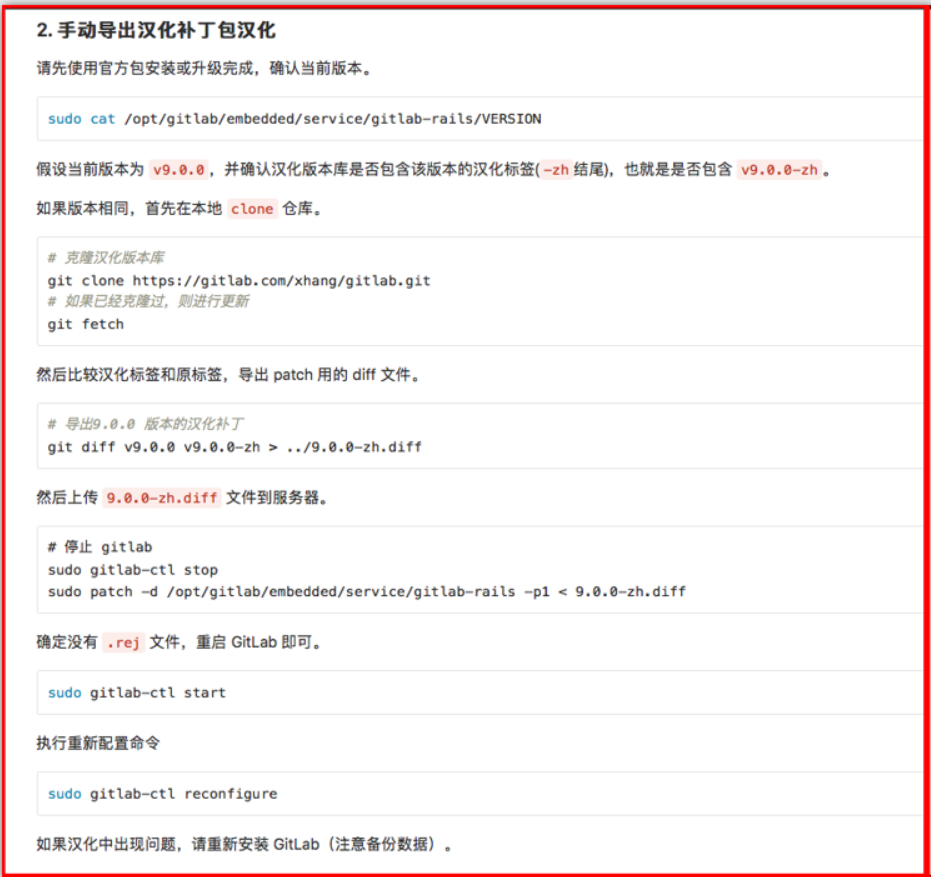The image size is (931, 877).
Task: Click the final reinstall GitLab warning text
Action: [244, 843]
